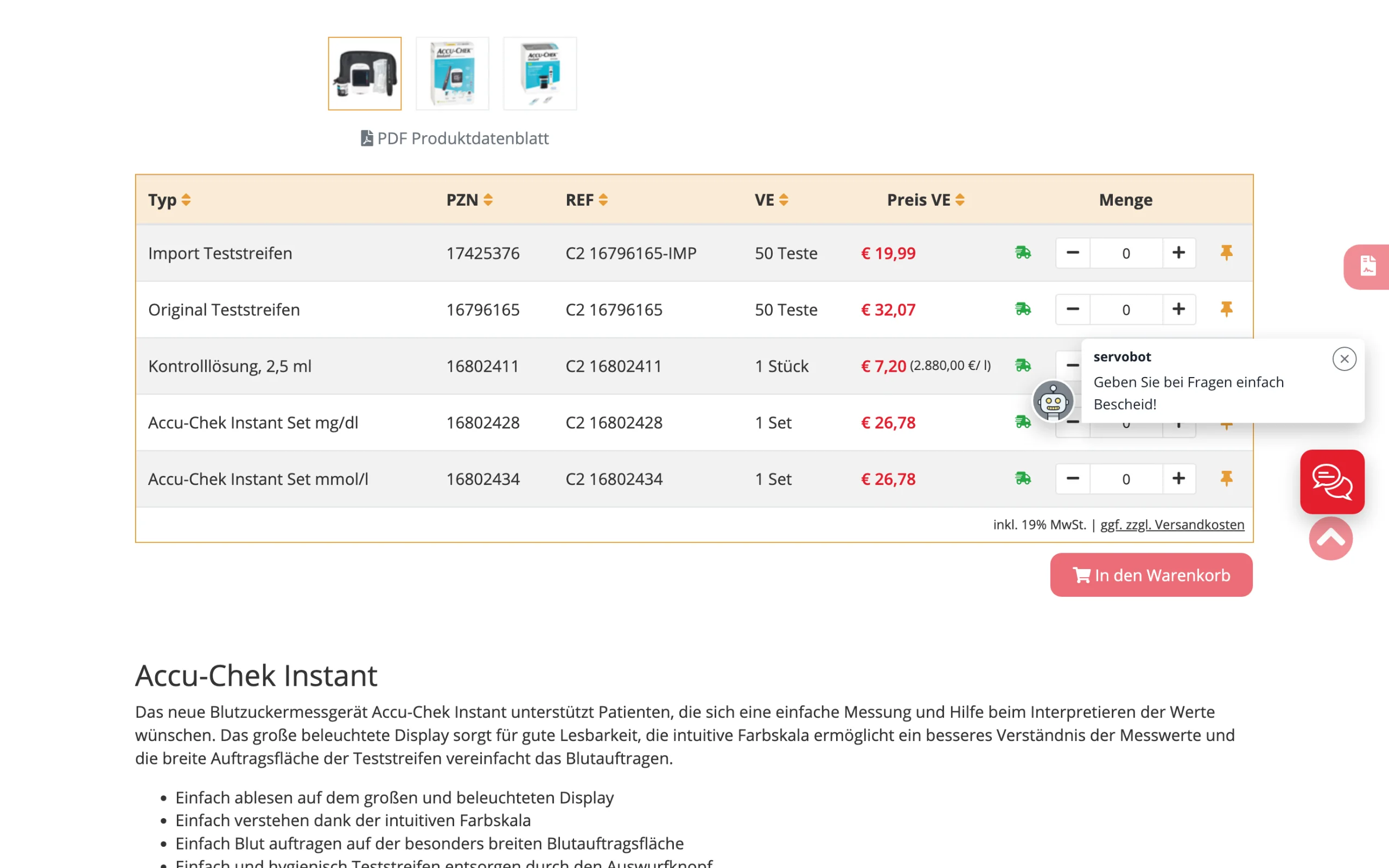Screen dimensions: 1389x868
Task: Click the Kontrolllösung, 2,5 ml label
Action: (x=230, y=366)
